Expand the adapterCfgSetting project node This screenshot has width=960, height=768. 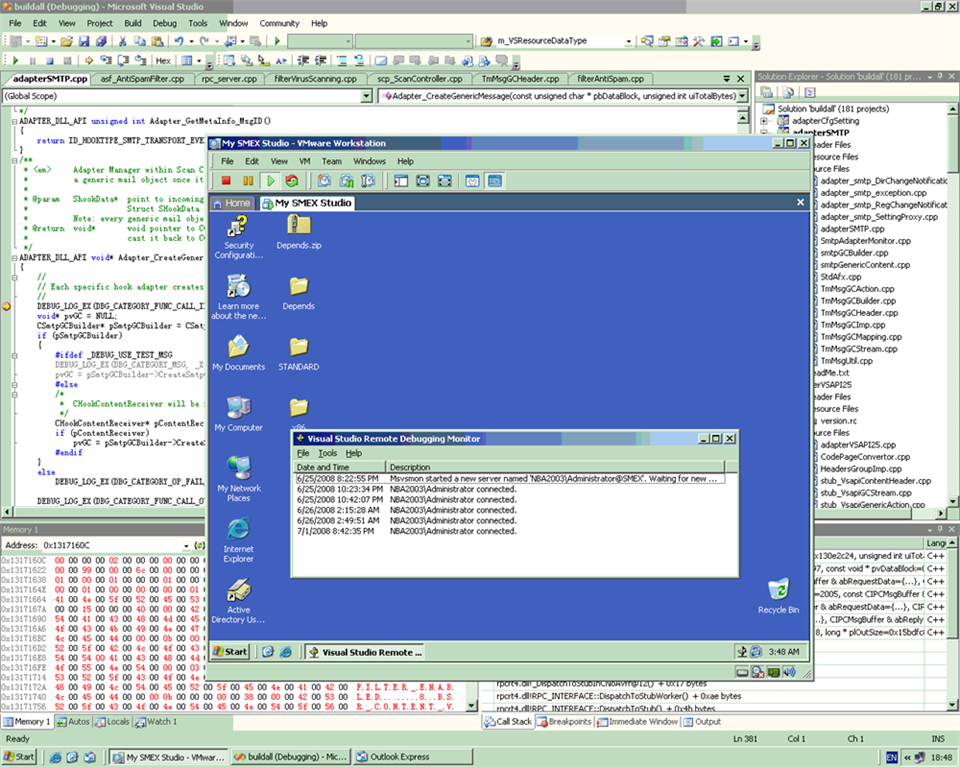[x=763, y=121]
